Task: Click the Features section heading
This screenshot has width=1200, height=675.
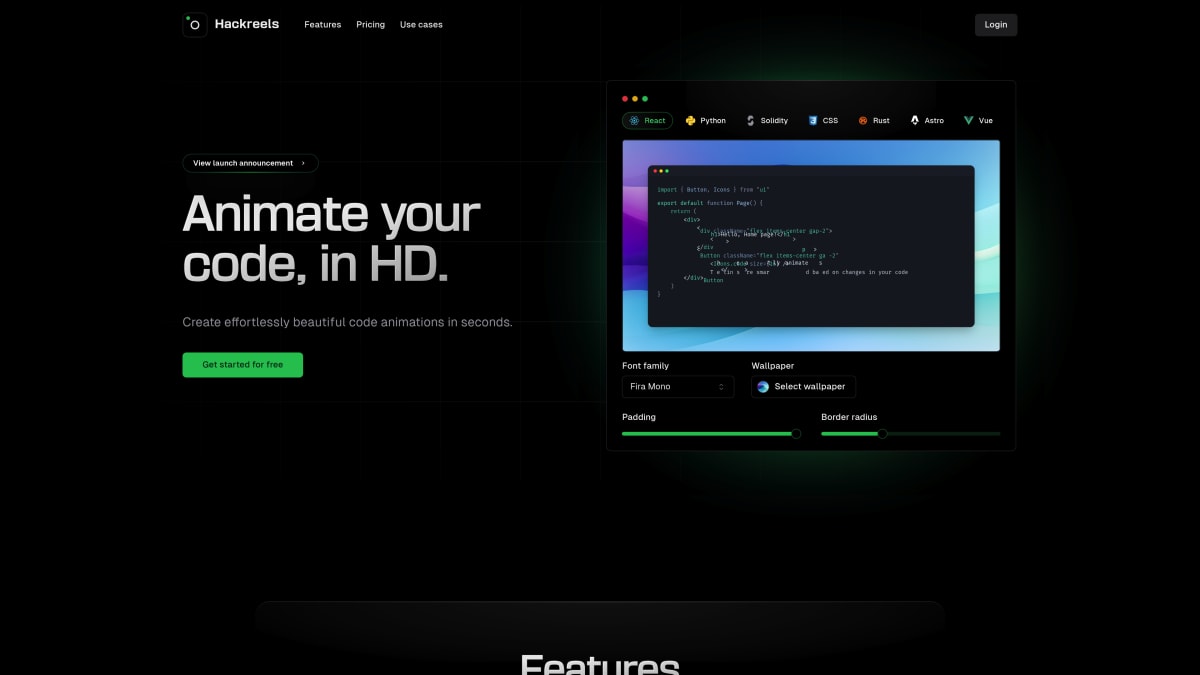Action: click(x=600, y=665)
